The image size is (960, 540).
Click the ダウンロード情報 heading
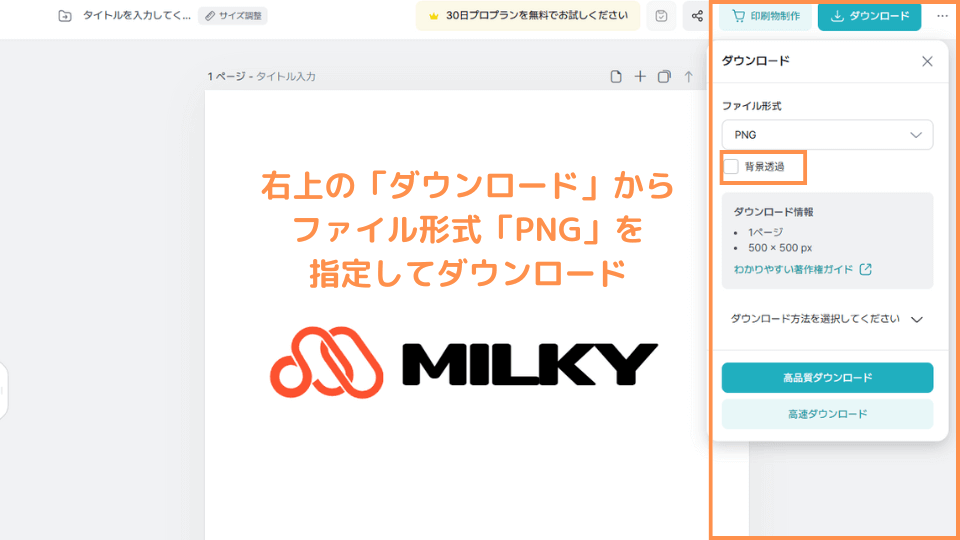[773, 212]
